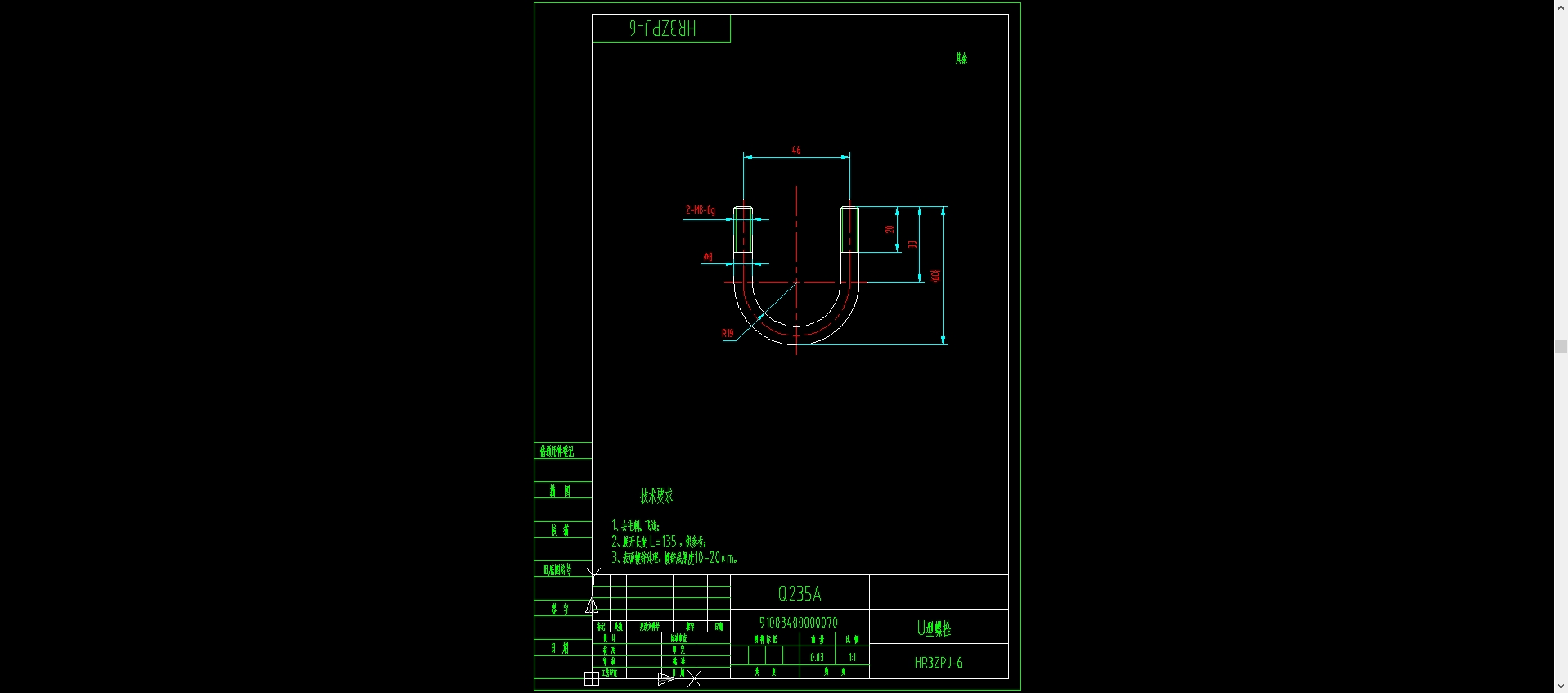Click the X-shaped marker below title block
This screenshot has height=693, width=1568.
(x=694, y=678)
